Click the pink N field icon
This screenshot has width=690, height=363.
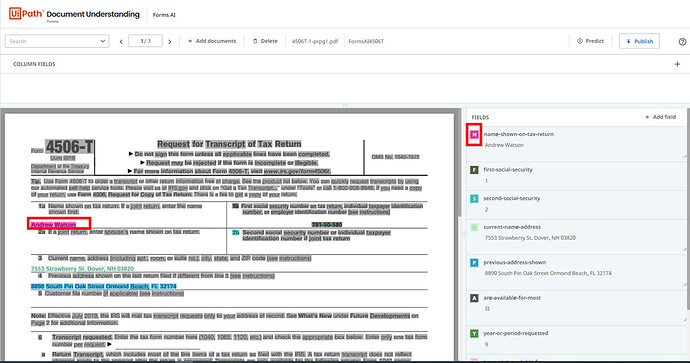coord(474,135)
